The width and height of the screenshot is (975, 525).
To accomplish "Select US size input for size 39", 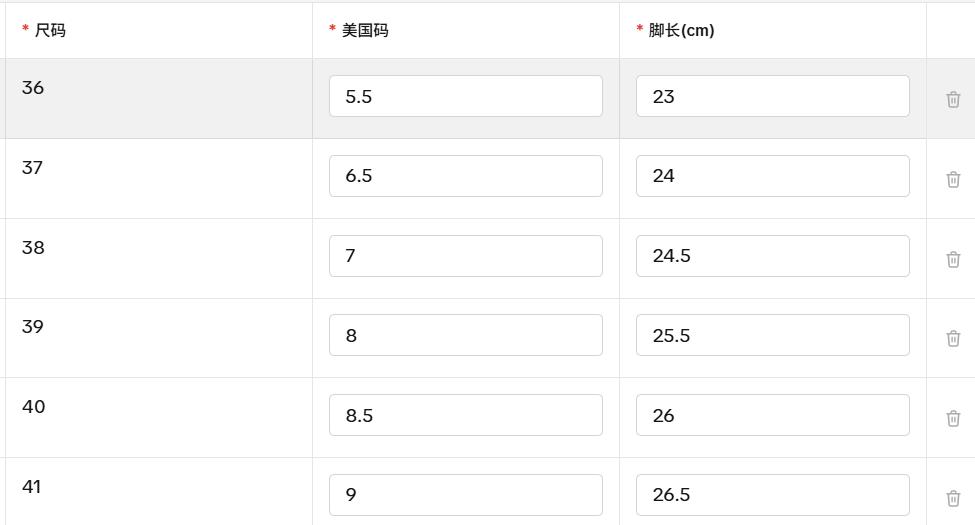I will (465, 335).
